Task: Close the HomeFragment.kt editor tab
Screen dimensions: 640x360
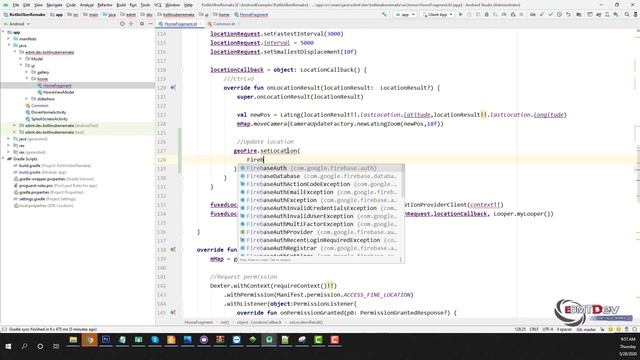Action: pos(201,24)
